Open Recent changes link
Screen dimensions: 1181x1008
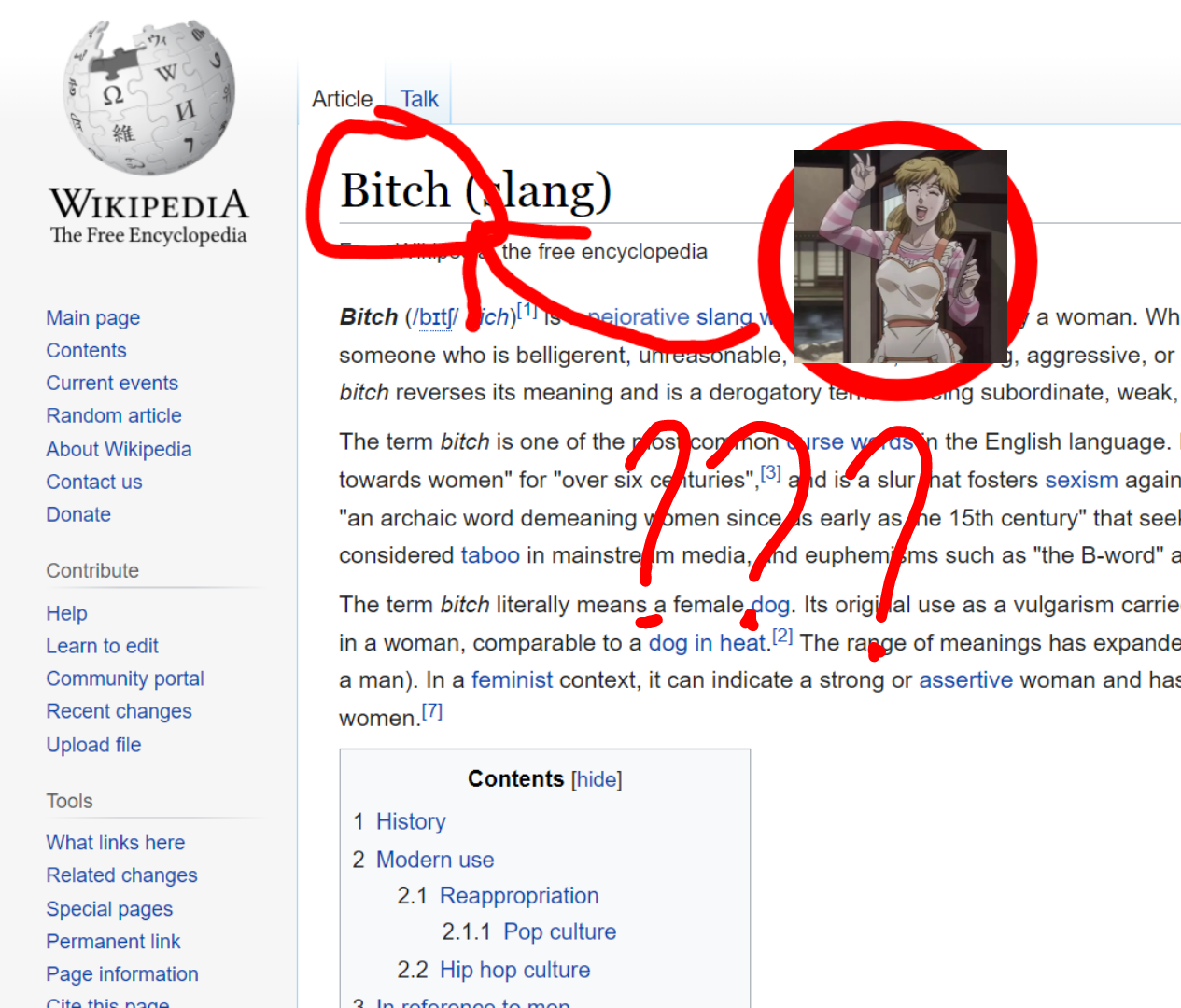point(119,712)
